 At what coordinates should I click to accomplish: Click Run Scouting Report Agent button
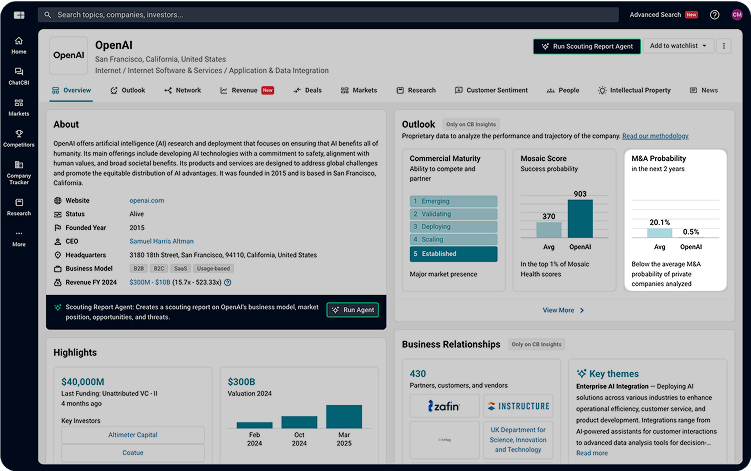coord(585,46)
